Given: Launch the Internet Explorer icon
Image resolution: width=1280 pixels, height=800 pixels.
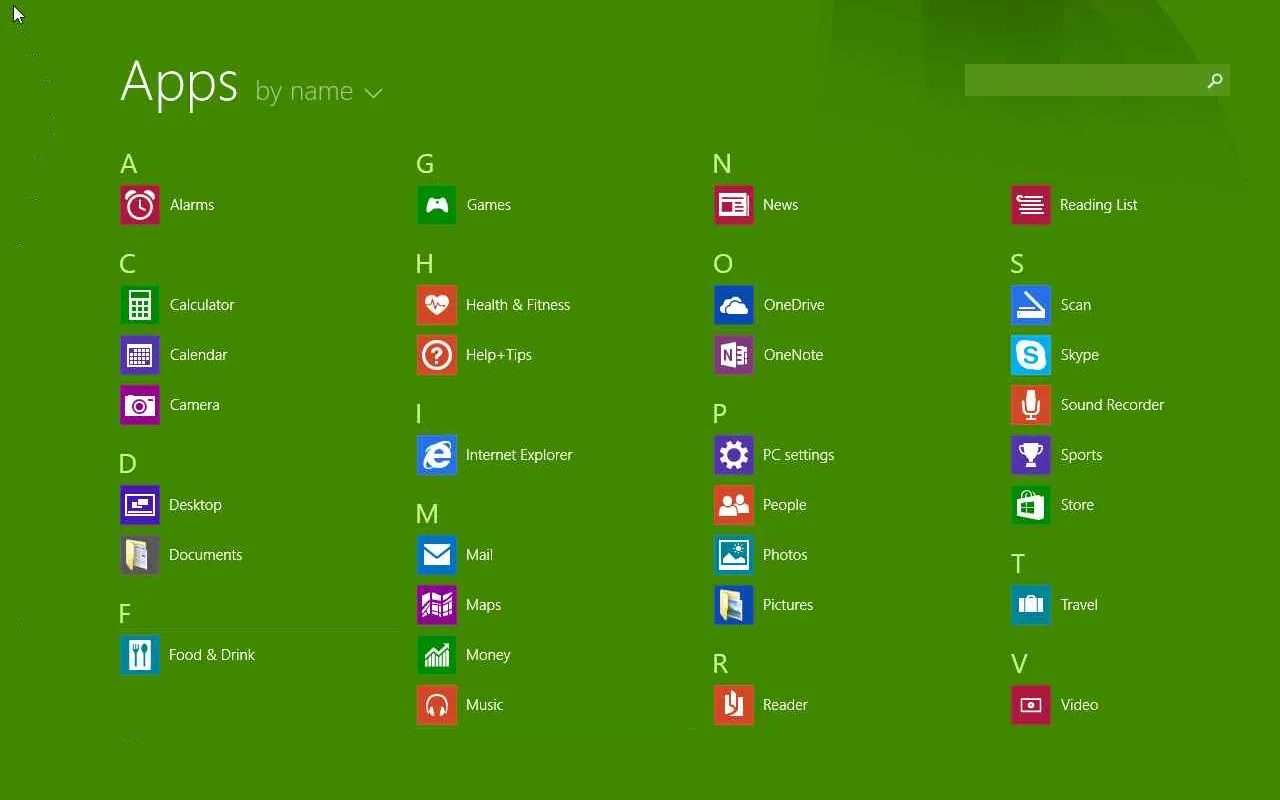Looking at the screenshot, I should tap(437, 455).
